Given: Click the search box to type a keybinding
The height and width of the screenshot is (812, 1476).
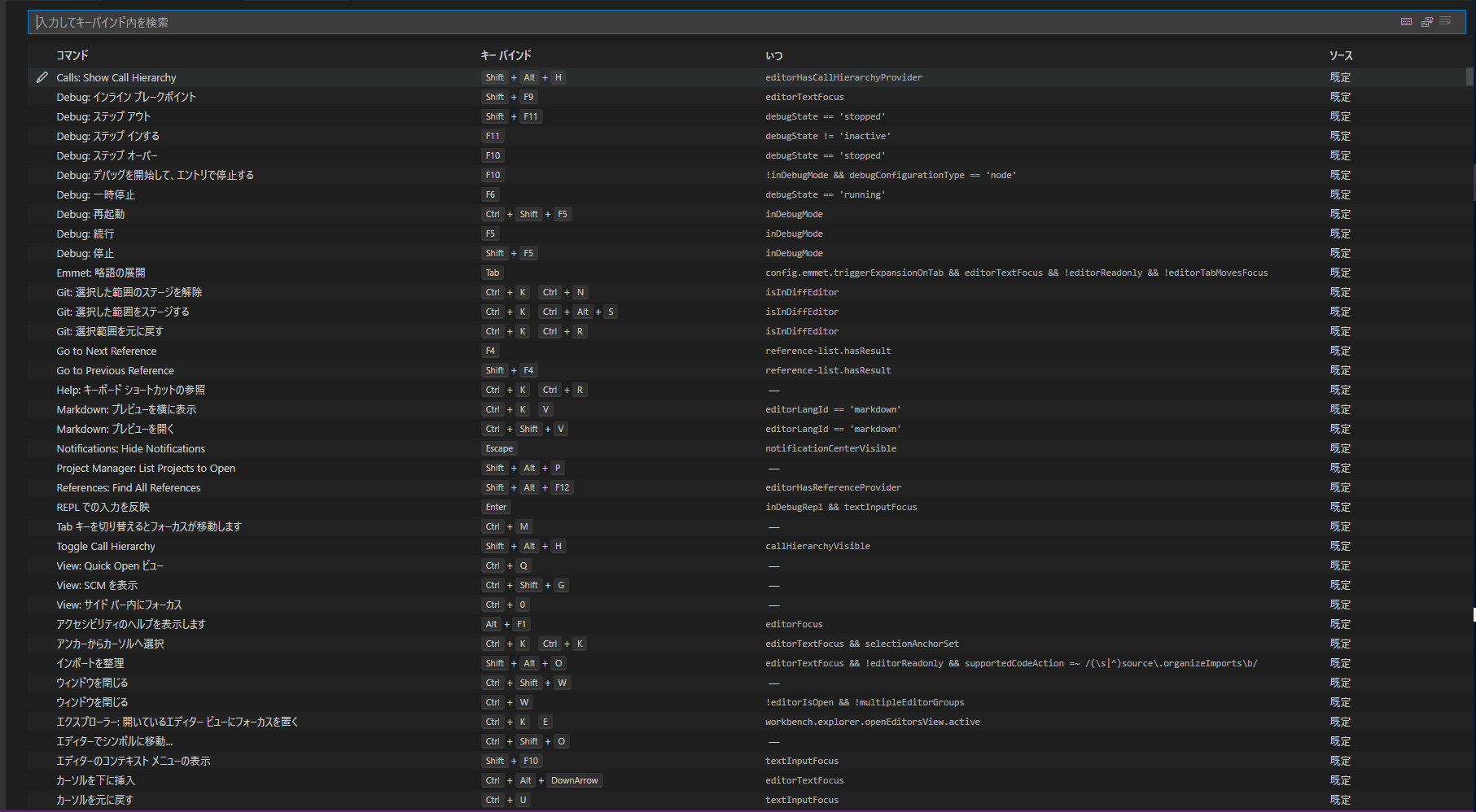Looking at the screenshot, I should pyautogui.click(x=326, y=22).
